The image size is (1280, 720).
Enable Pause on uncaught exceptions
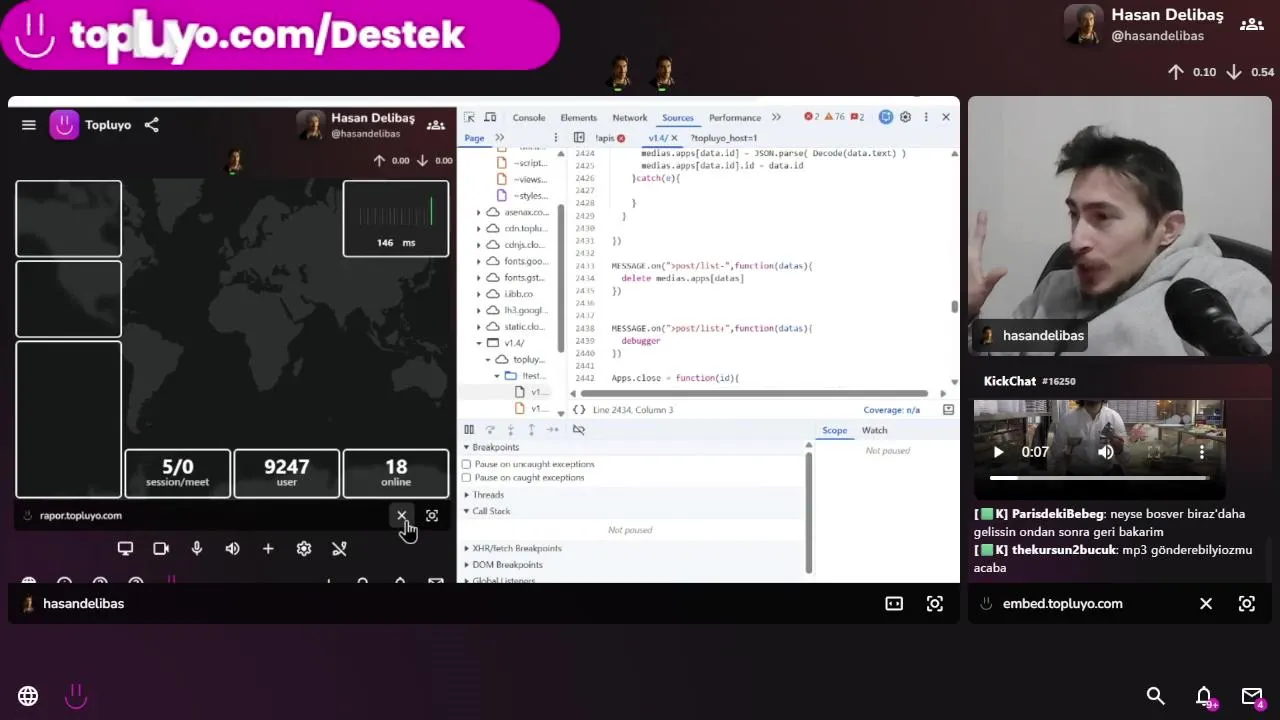[466, 464]
